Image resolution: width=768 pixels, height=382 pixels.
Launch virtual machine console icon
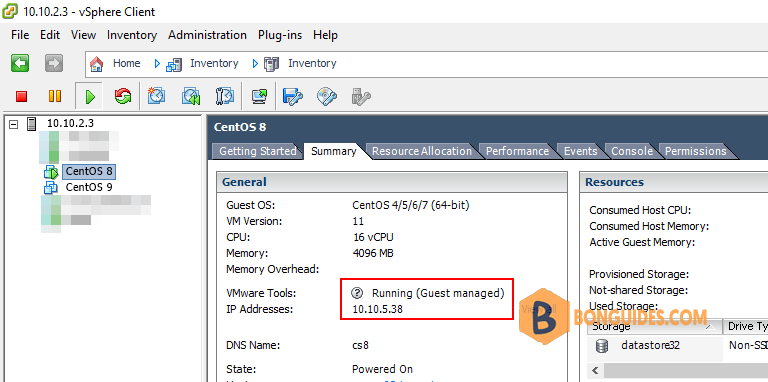[260, 96]
